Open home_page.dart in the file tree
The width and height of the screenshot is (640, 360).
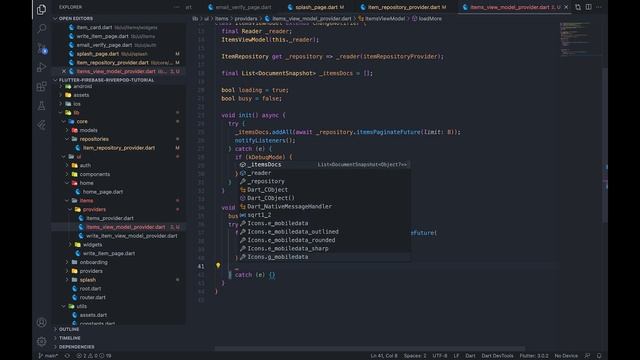tap(103, 192)
